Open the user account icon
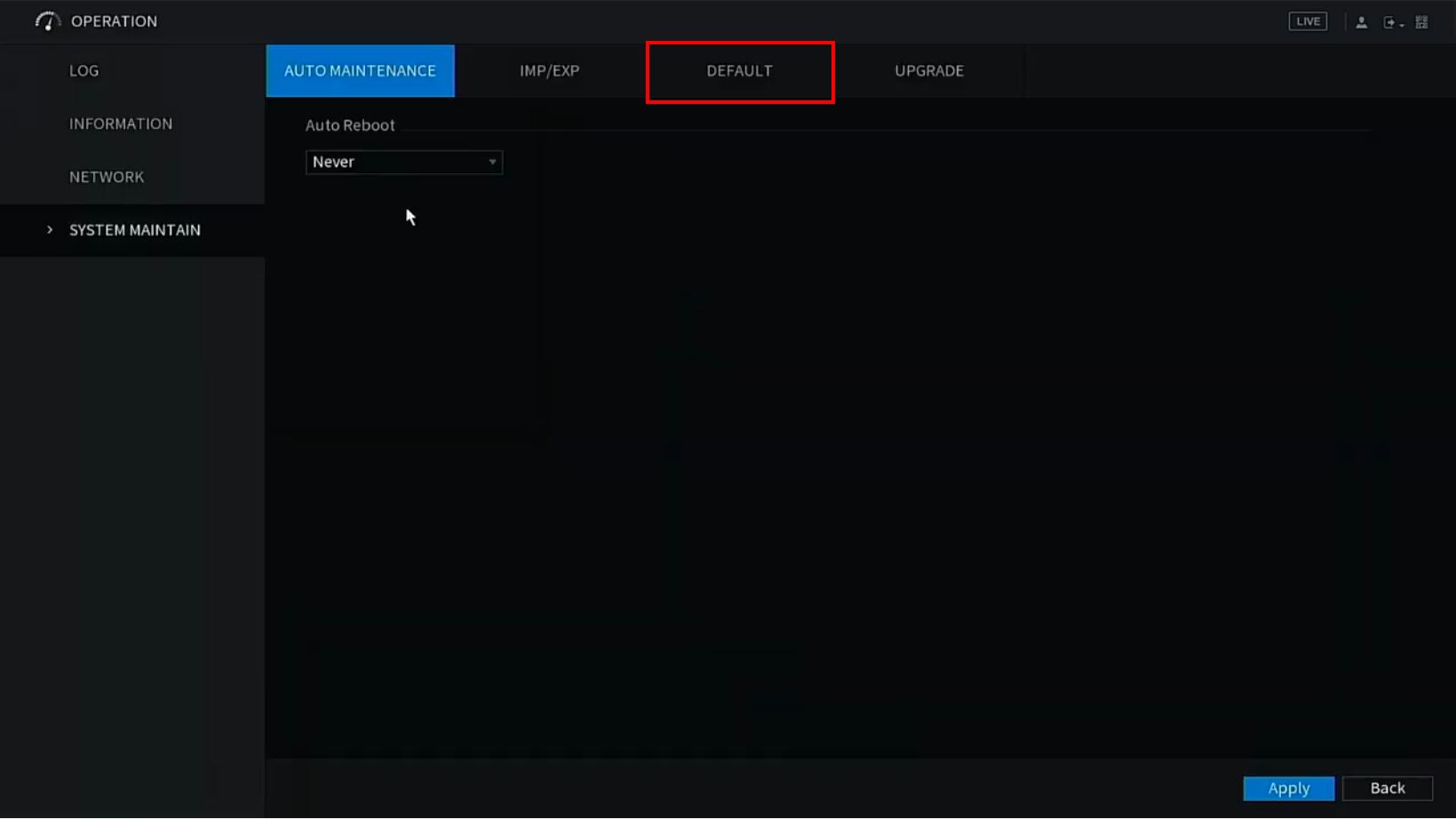 [x=1361, y=22]
